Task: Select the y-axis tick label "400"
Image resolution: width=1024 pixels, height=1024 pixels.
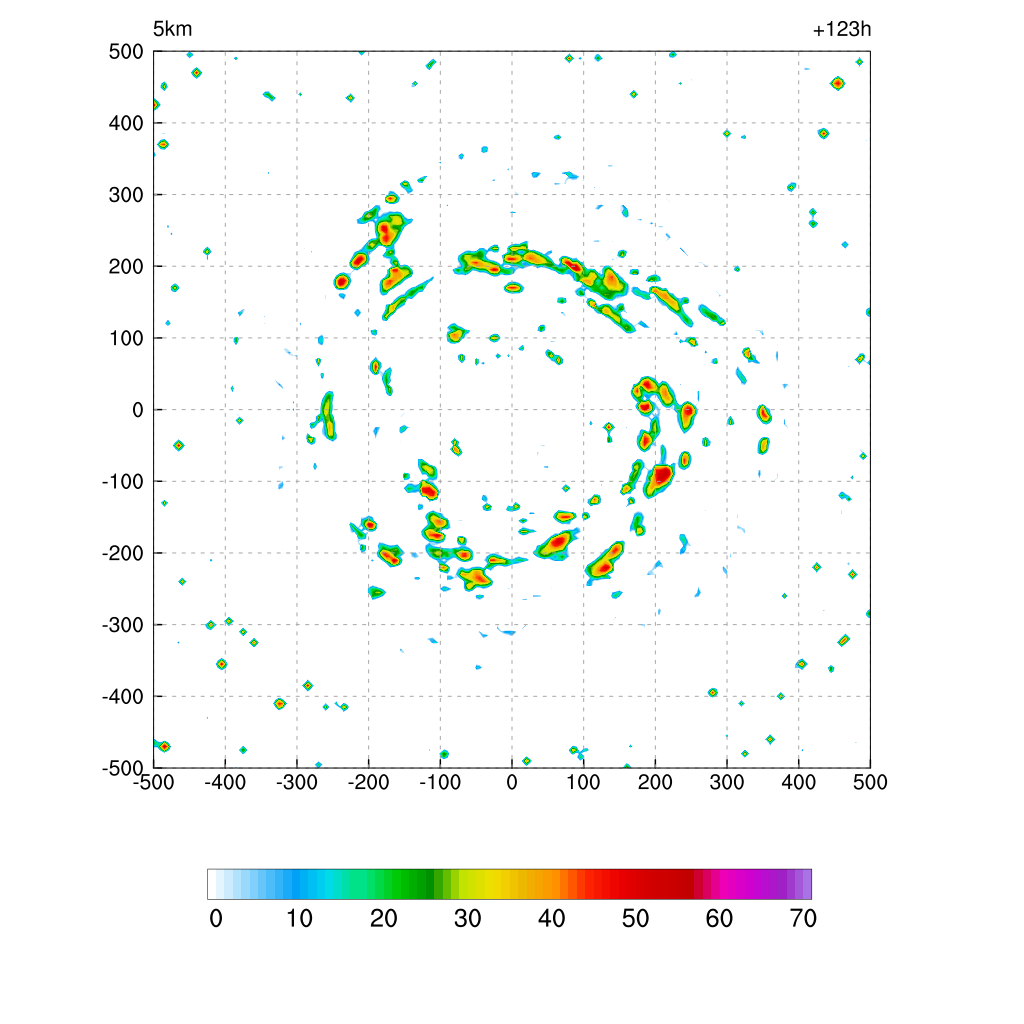Action: pos(126,123)
